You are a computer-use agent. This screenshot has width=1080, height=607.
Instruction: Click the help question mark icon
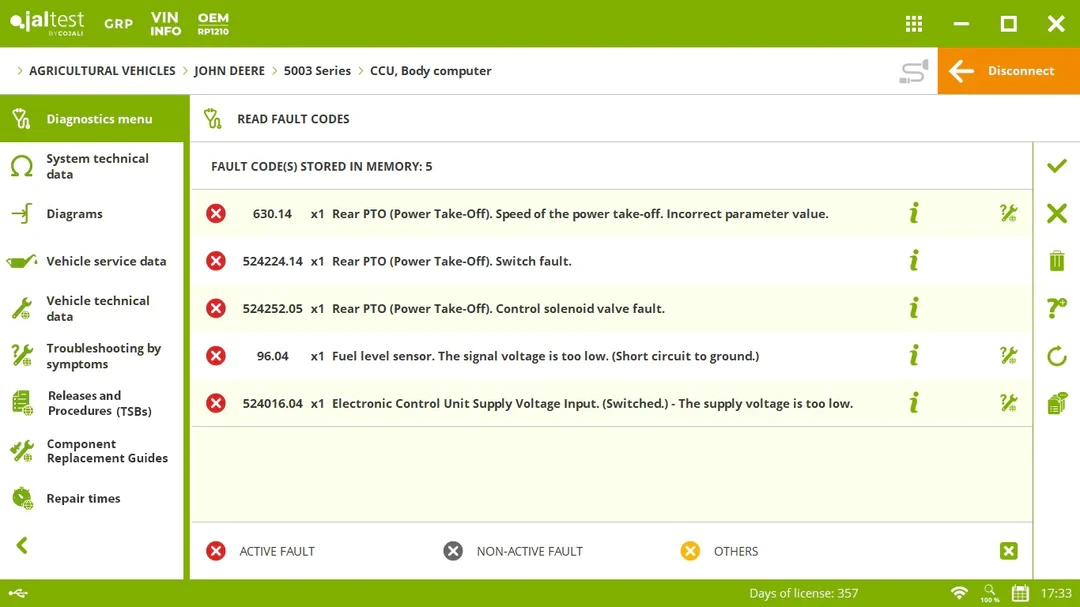pyautogui.click(x=1057, y=308)
